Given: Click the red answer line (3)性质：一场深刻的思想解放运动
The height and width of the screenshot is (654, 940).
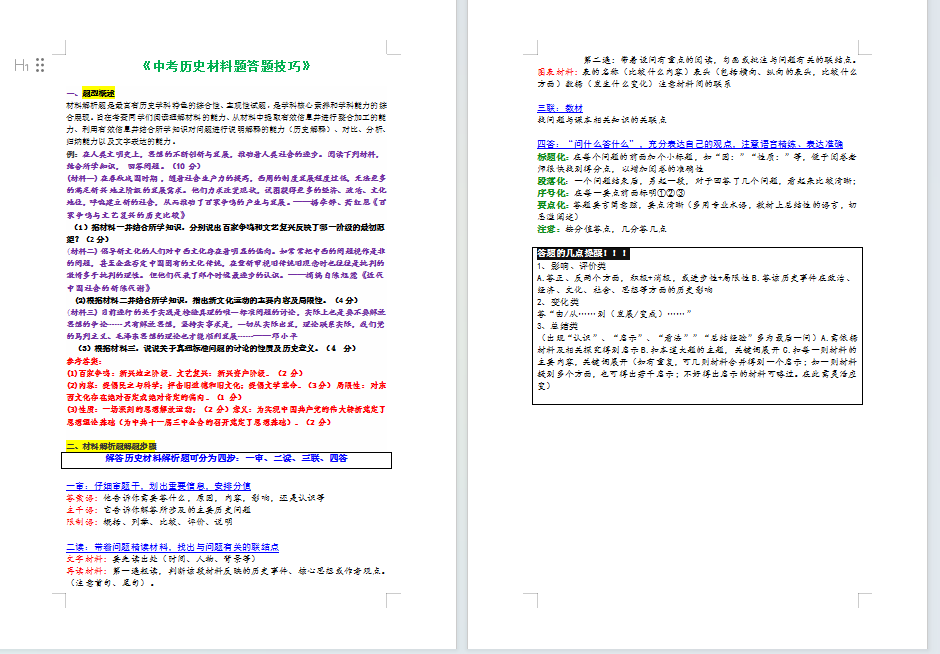Looking at the screenshot, I should (x=226, y=416).
